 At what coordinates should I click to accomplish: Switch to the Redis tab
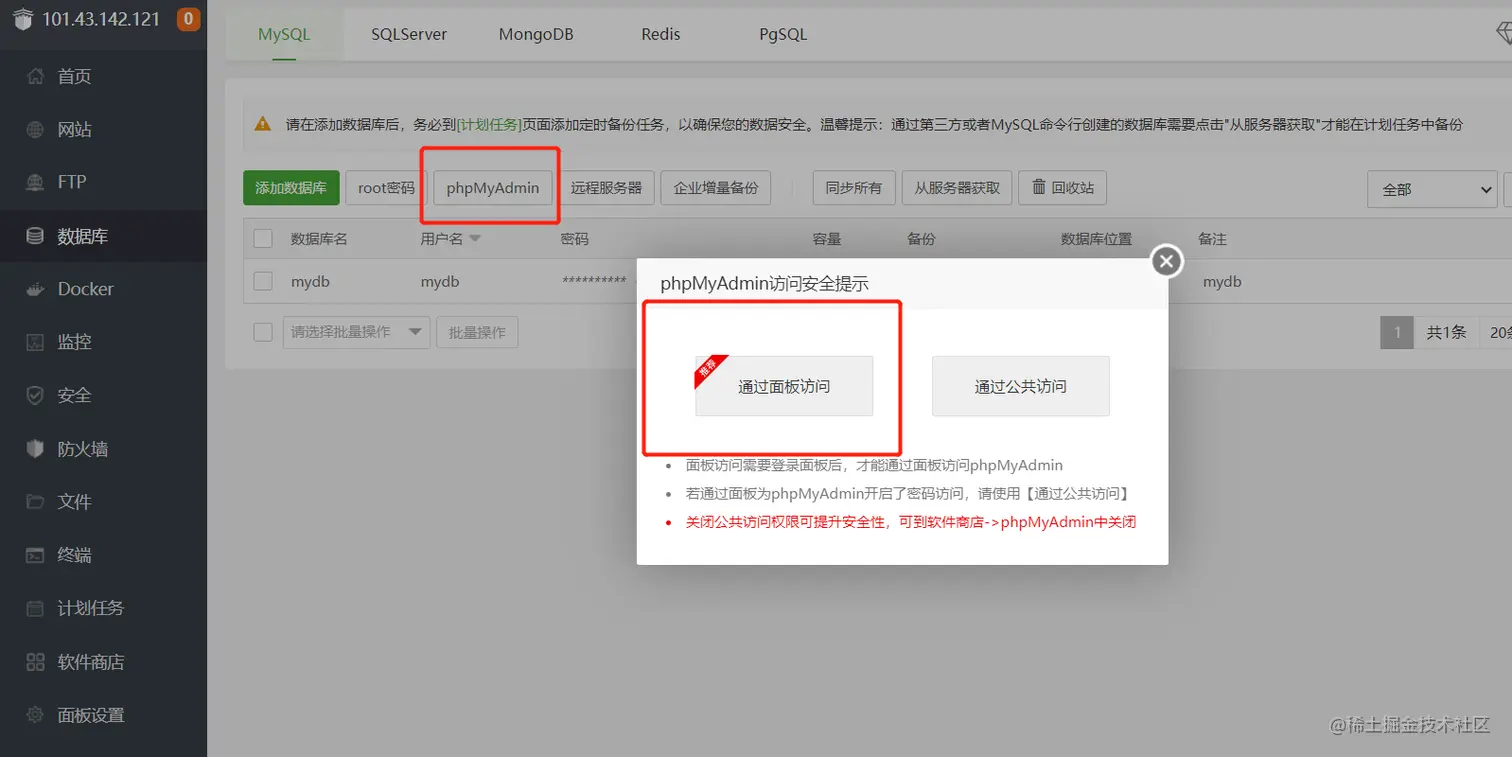(x=661, y=34)
